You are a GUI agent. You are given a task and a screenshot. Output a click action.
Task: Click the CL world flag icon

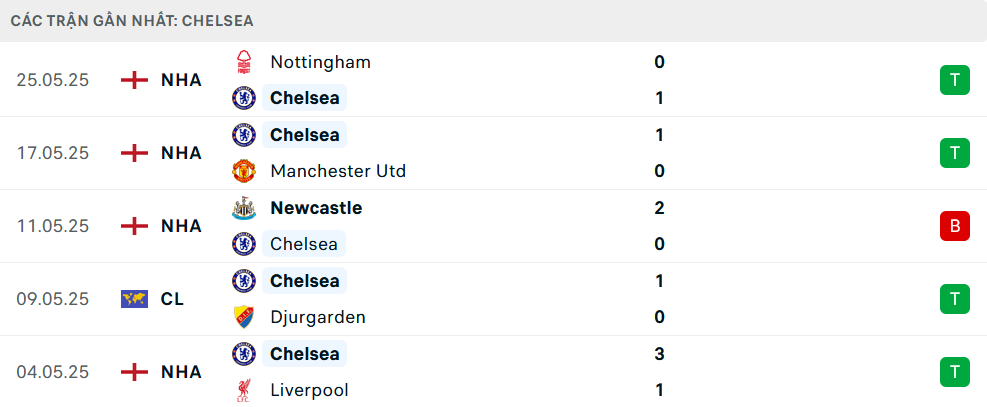click(x=134, y=299)
